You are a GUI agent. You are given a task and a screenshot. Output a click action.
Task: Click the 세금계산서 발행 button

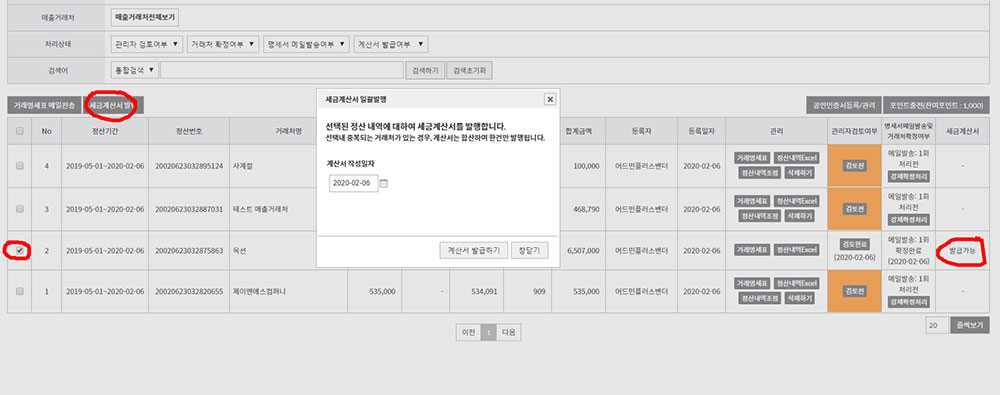tap(114, 105)
